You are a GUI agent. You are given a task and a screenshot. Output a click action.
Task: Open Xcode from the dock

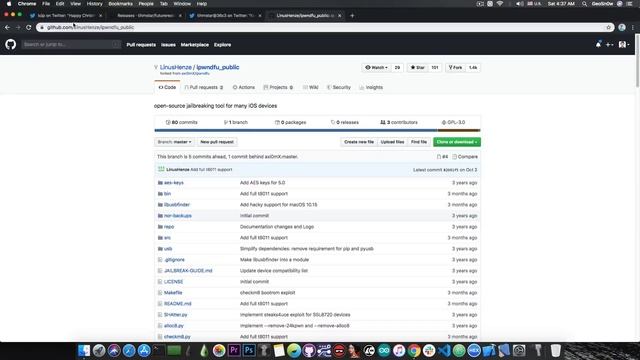tap(489, 351)
